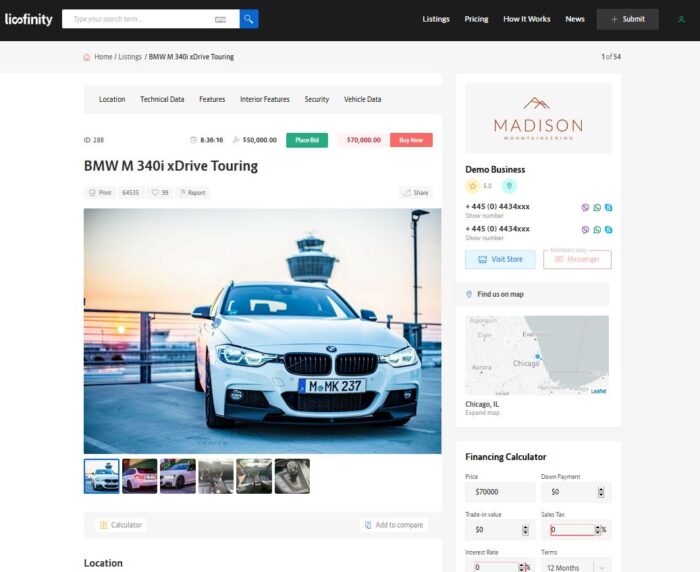This screenshot has width=700, height=572.
Task: Click the Messenger button
Action: (x=577, y=259)
